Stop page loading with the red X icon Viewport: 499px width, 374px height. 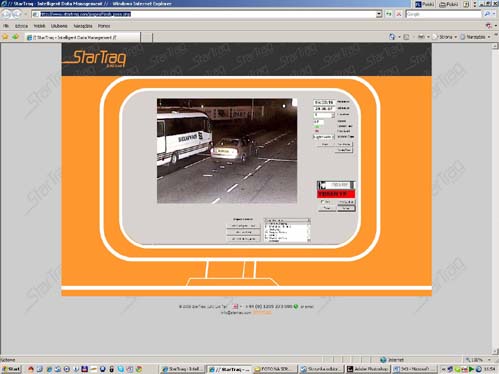pos(399,14)
